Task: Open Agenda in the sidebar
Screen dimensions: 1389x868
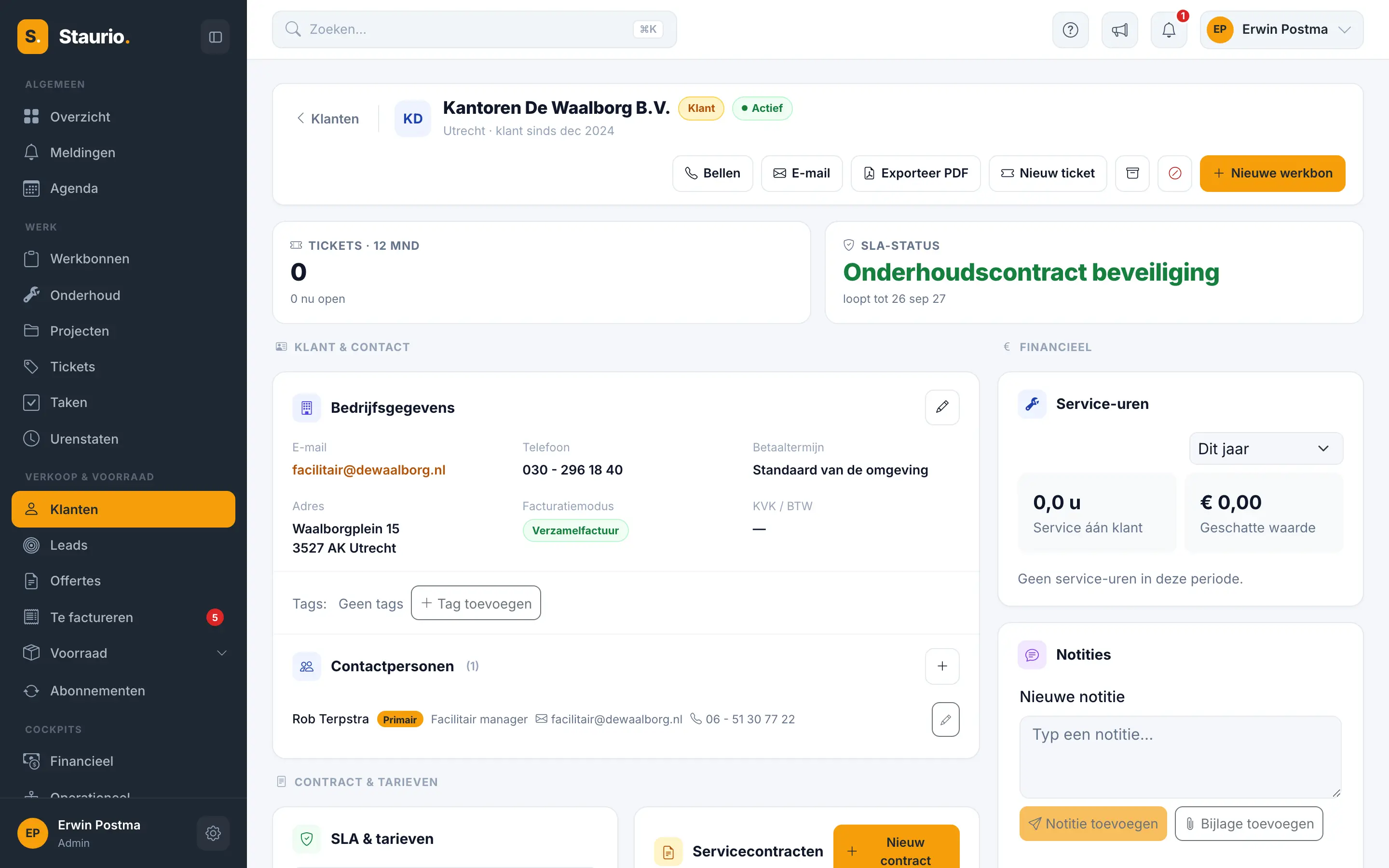Action: pos(123,188)
